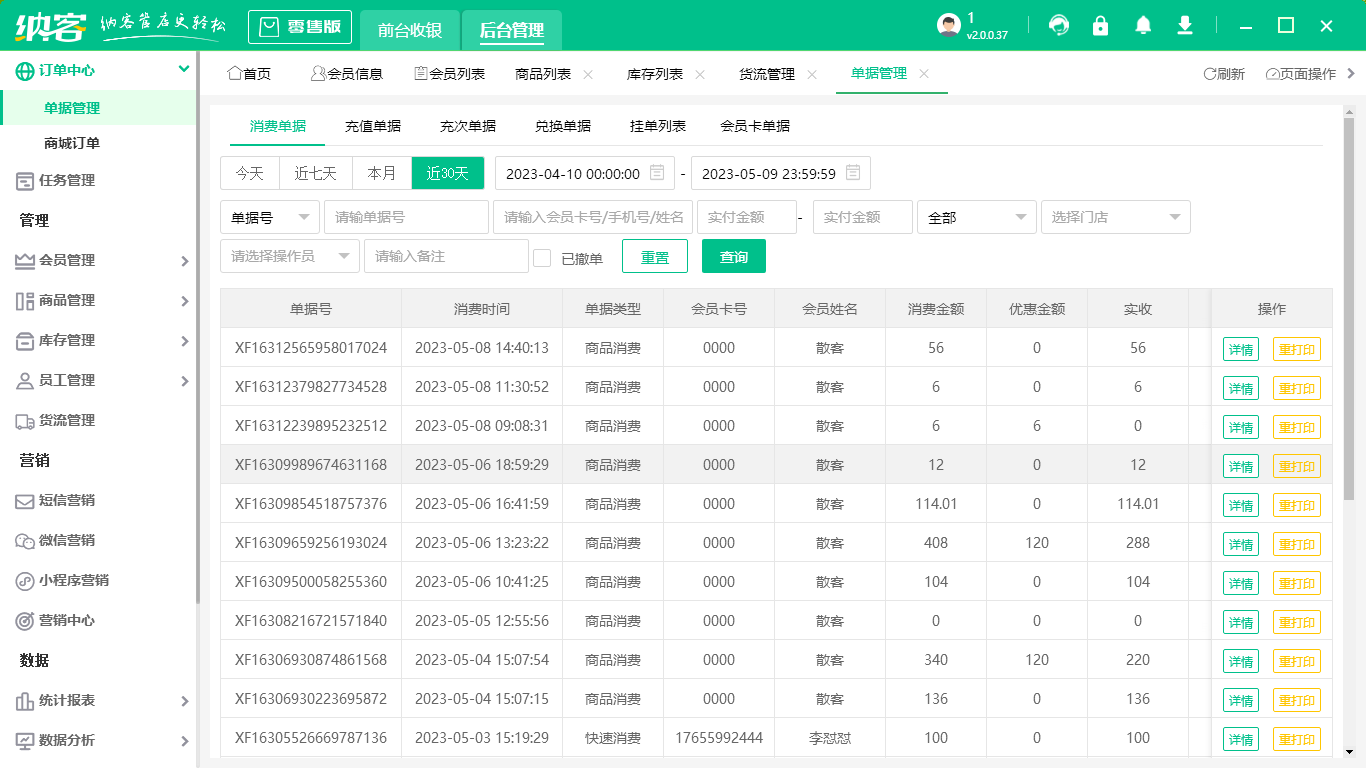The height and width of the screenshot is (768, 1366).
Task: Click 详情 on the first order row
Action: click(1240, 349)
